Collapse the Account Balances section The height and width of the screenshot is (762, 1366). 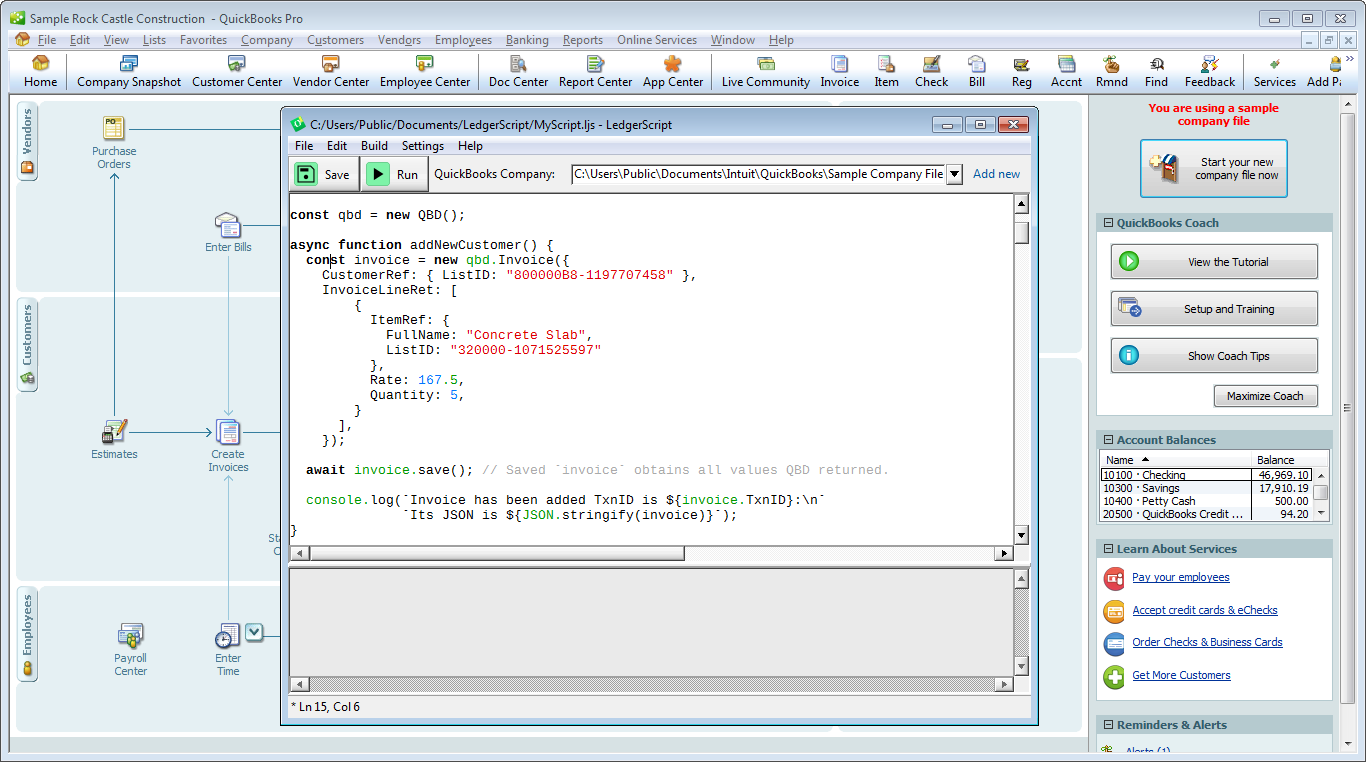point(1108,440)
